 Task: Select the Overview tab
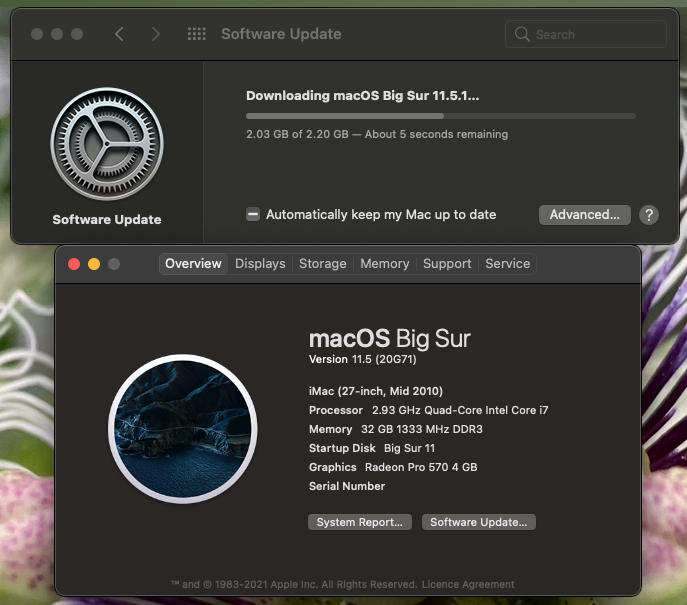click(193, 264)
